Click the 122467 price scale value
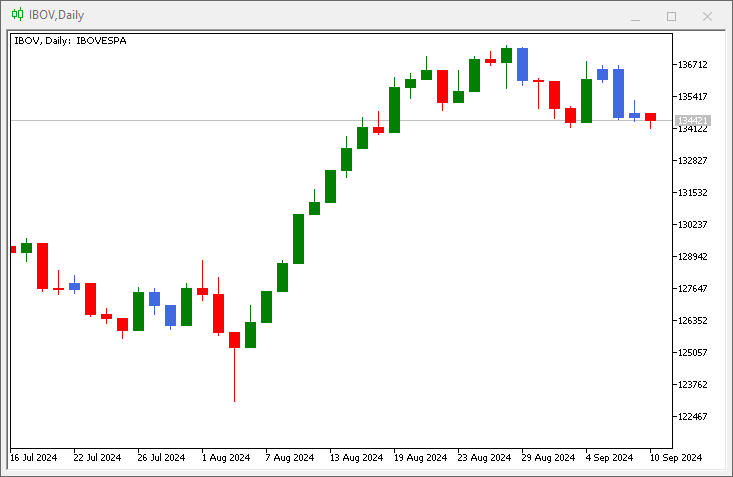Screen dimensions: 733x477 coord(693,417)
